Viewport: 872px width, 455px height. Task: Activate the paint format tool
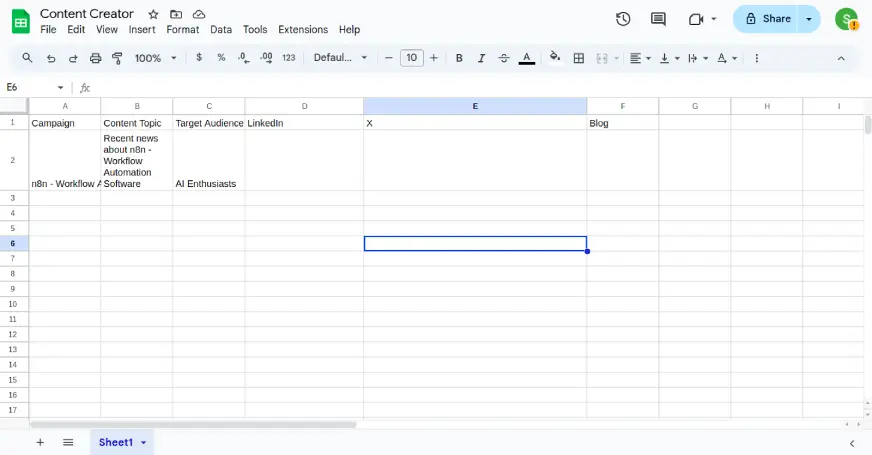117,58
